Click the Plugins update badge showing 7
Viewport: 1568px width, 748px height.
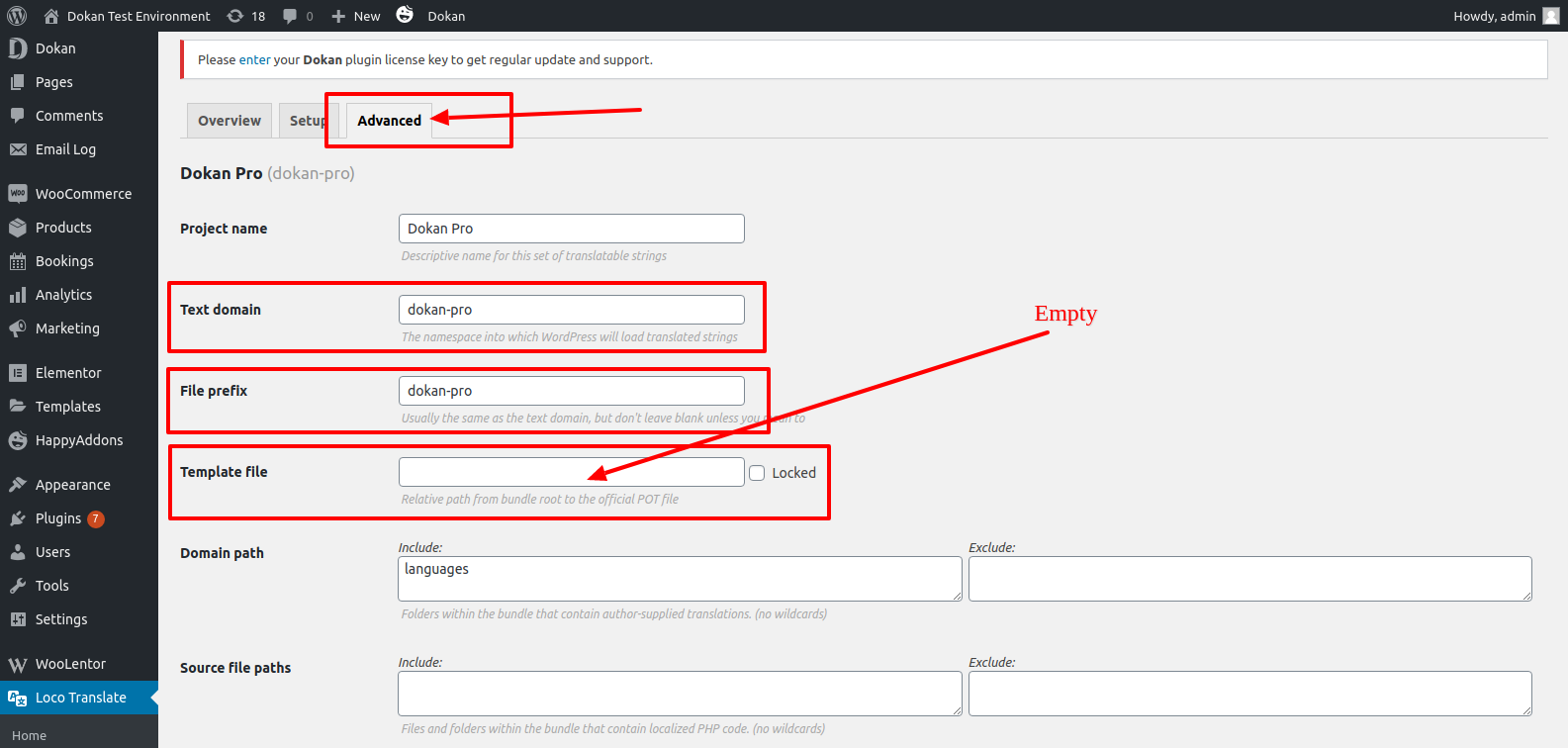point(96,518)
